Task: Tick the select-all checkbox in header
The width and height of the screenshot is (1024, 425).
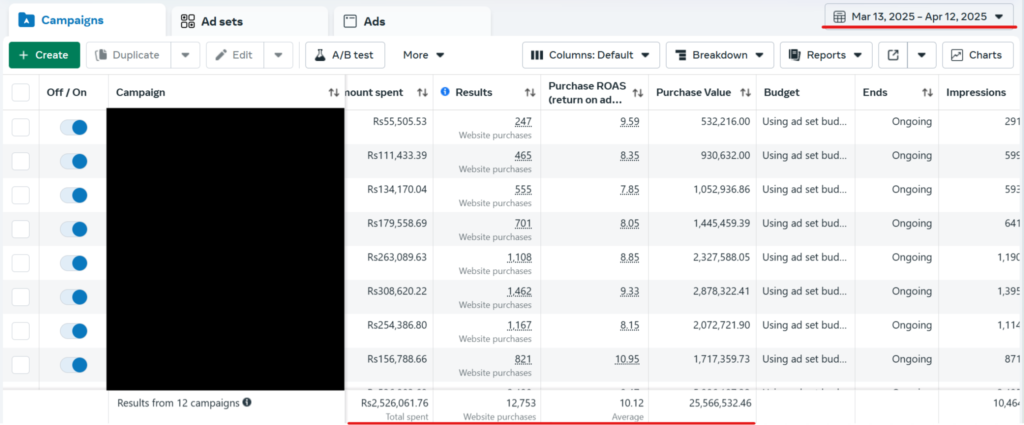Action: point(21,93)
